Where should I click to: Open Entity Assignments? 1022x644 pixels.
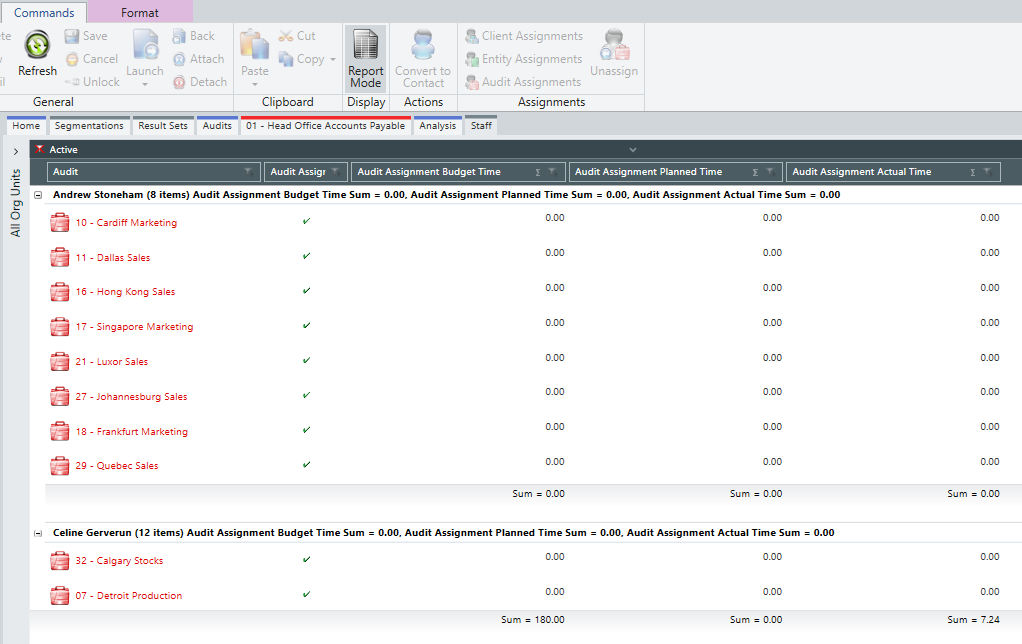(x=524, y=59)
